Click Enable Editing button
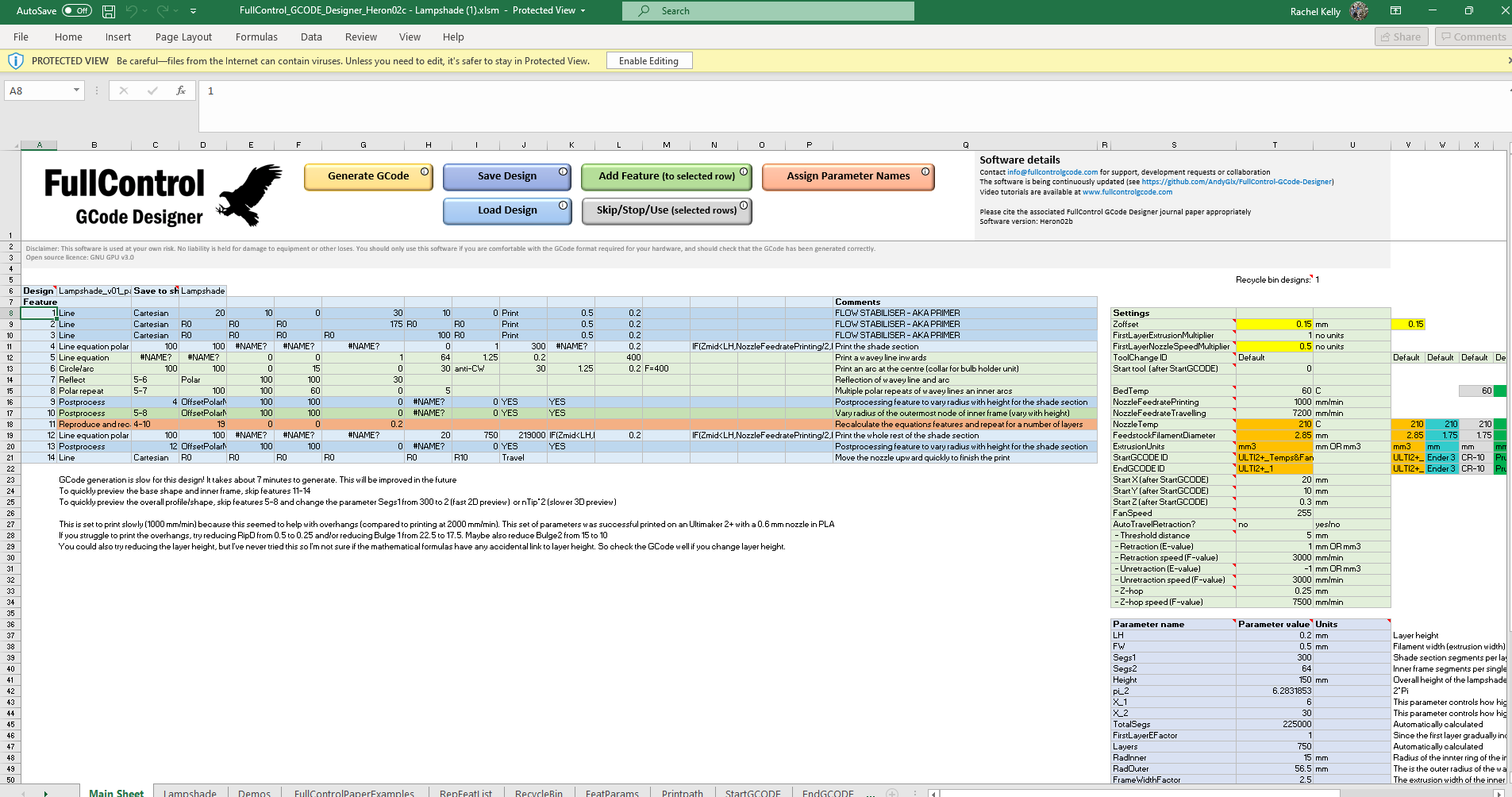This screenshot has height=797, width=1512. tap(648, 60)
